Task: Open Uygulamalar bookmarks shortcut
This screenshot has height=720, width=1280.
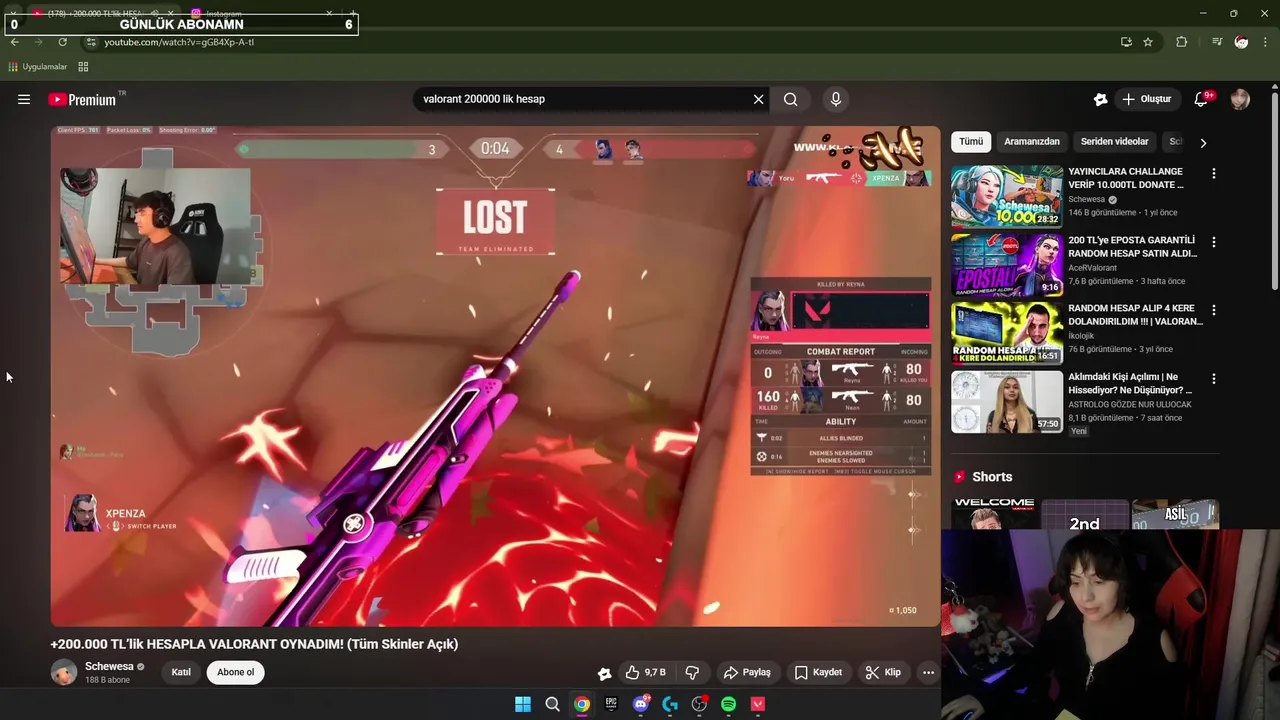Action: 37,67
